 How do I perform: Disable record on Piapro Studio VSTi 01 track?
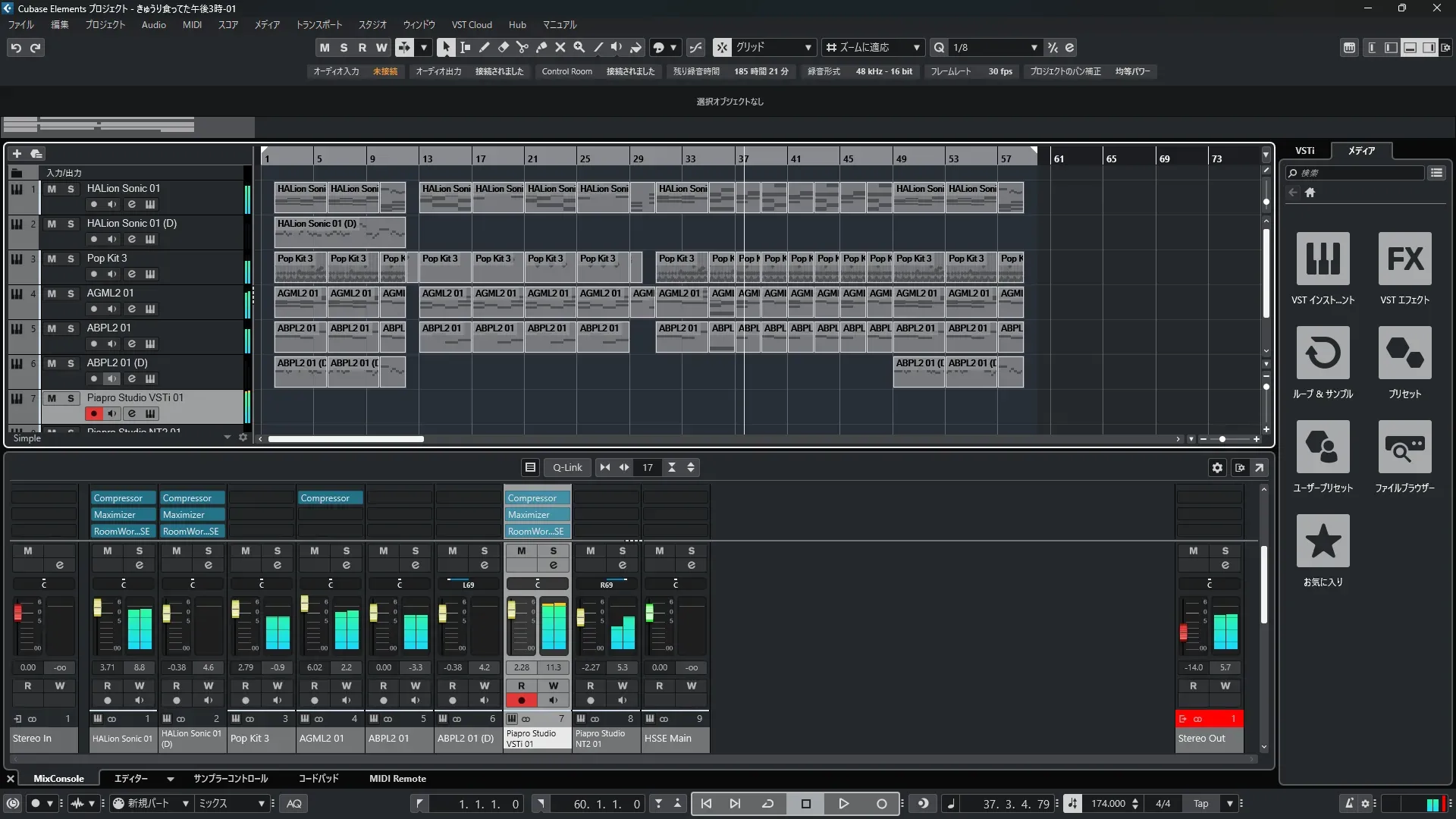[93, 414]
